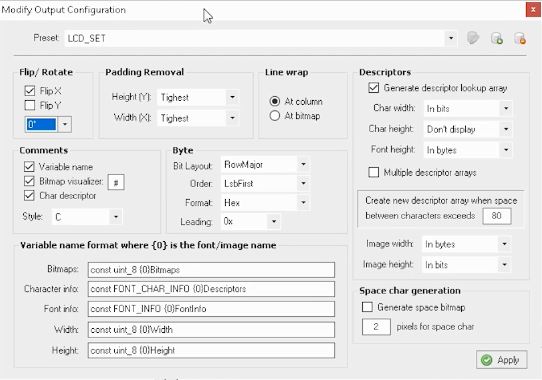Toggle the Flip X checkbox
The image size is (542, 380).
coord(30,91)
